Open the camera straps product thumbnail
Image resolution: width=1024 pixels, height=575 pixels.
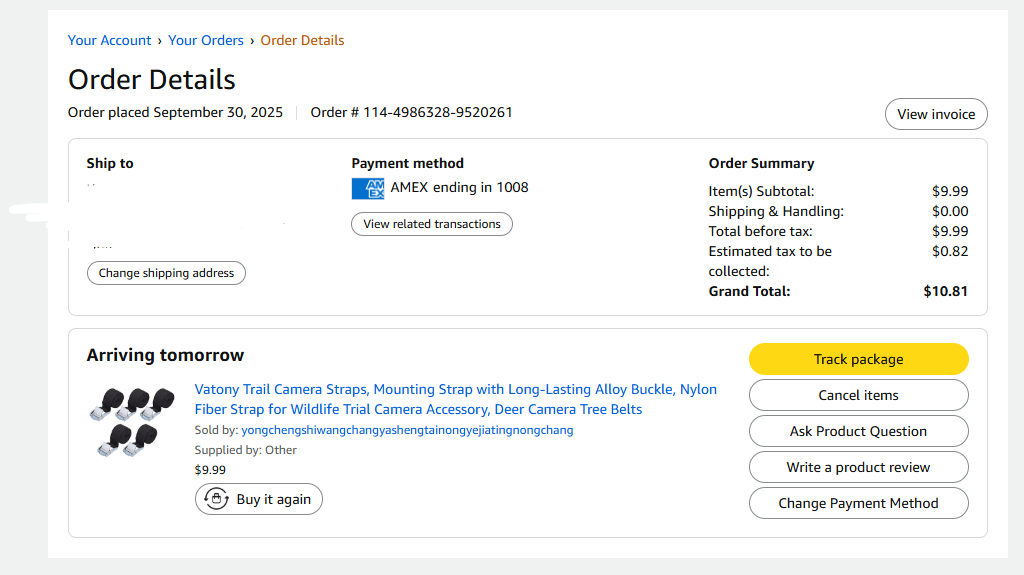pos(132,421)
